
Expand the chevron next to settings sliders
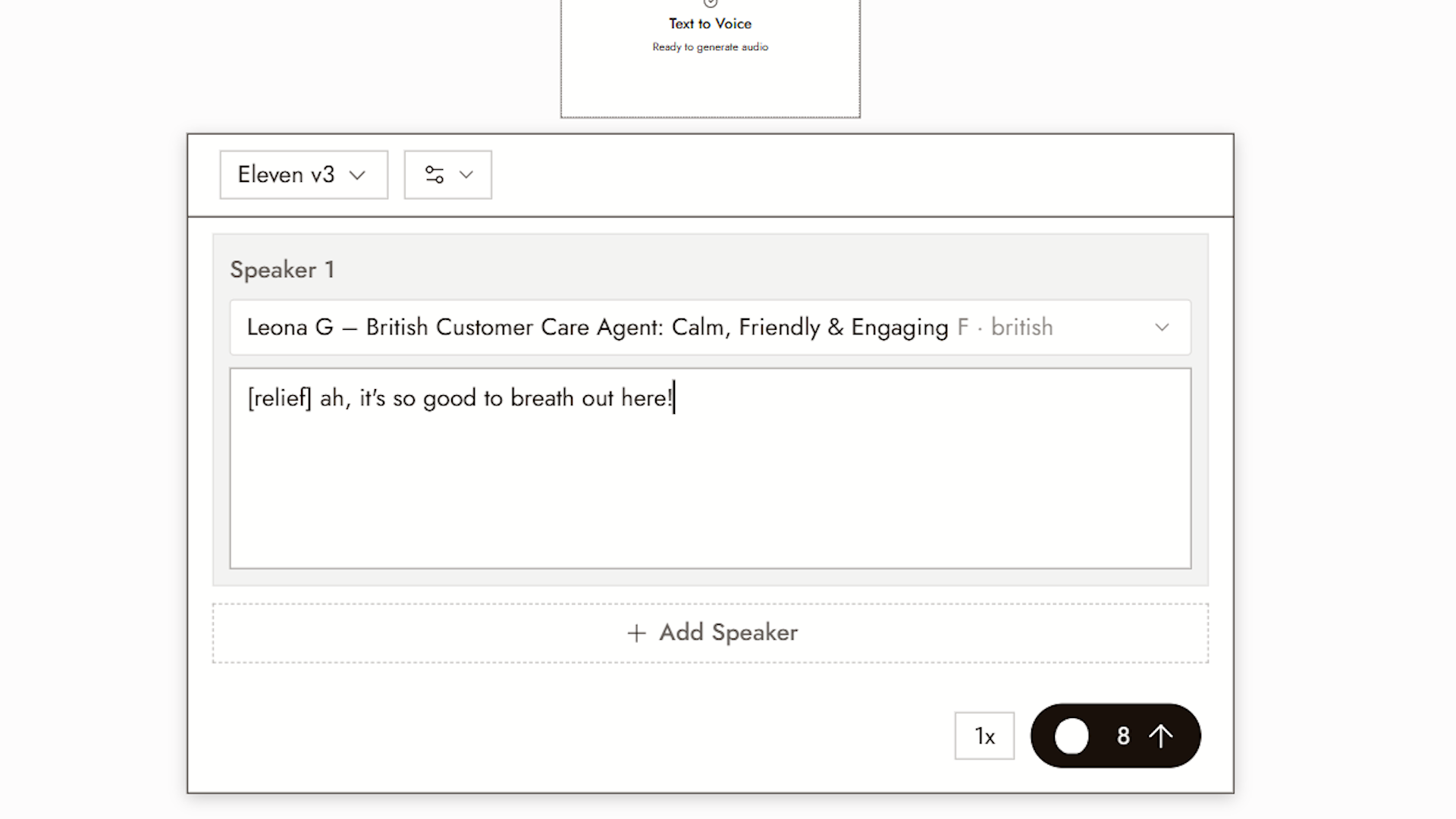point(466,175)
